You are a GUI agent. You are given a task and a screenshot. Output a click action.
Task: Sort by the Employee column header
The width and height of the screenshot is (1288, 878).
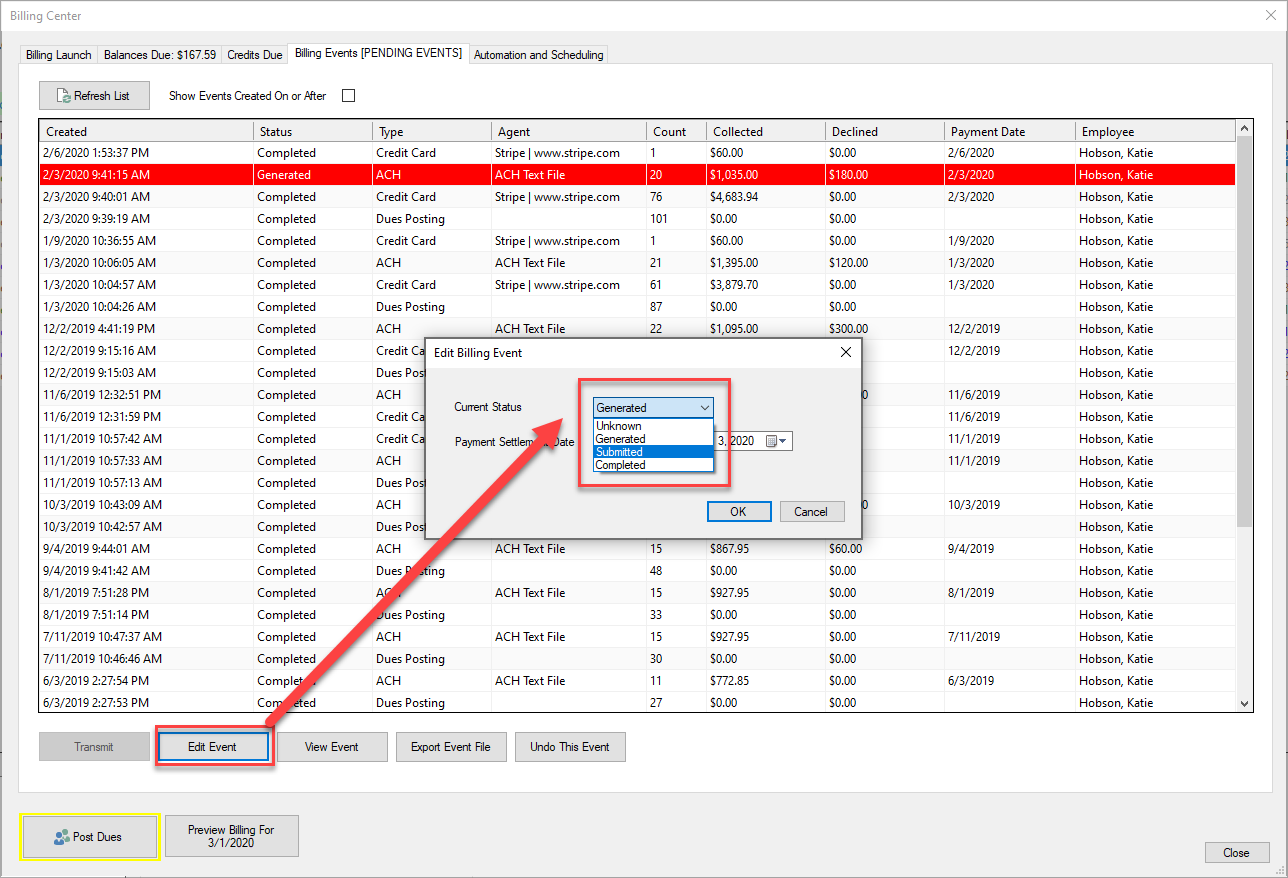pos(1156,131)
